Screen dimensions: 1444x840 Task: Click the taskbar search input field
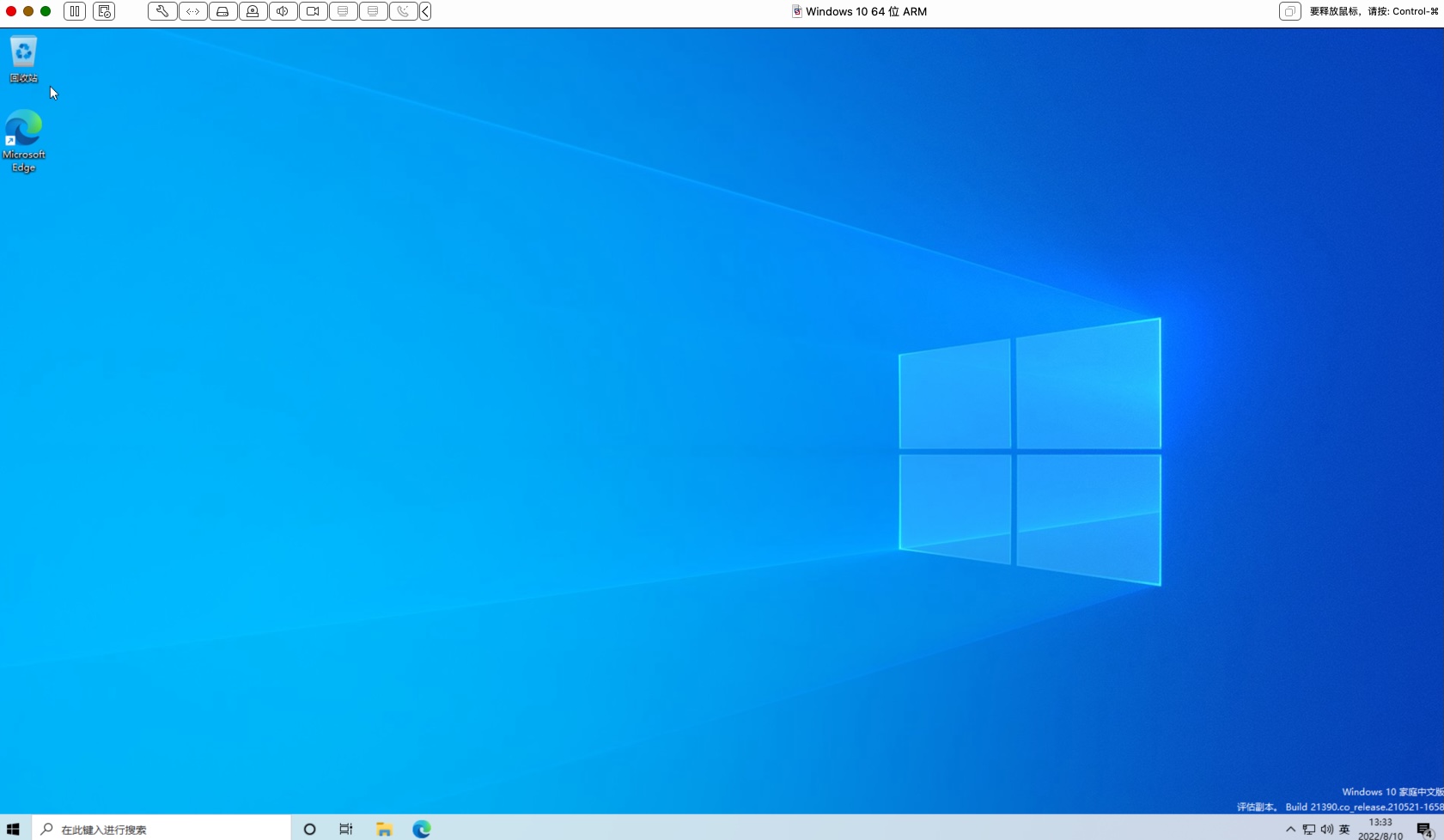(161, 829)
